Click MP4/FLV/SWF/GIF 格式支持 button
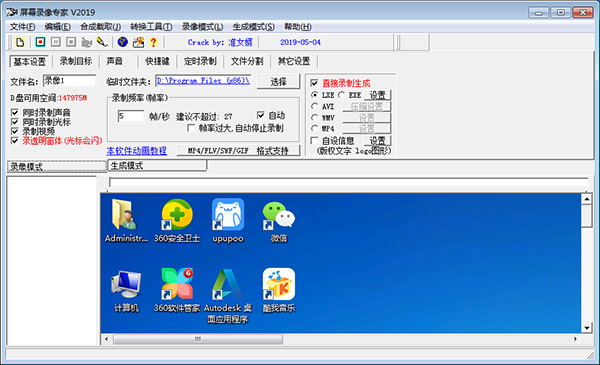Screen dimensions: 600x365 tap(238, 151)
